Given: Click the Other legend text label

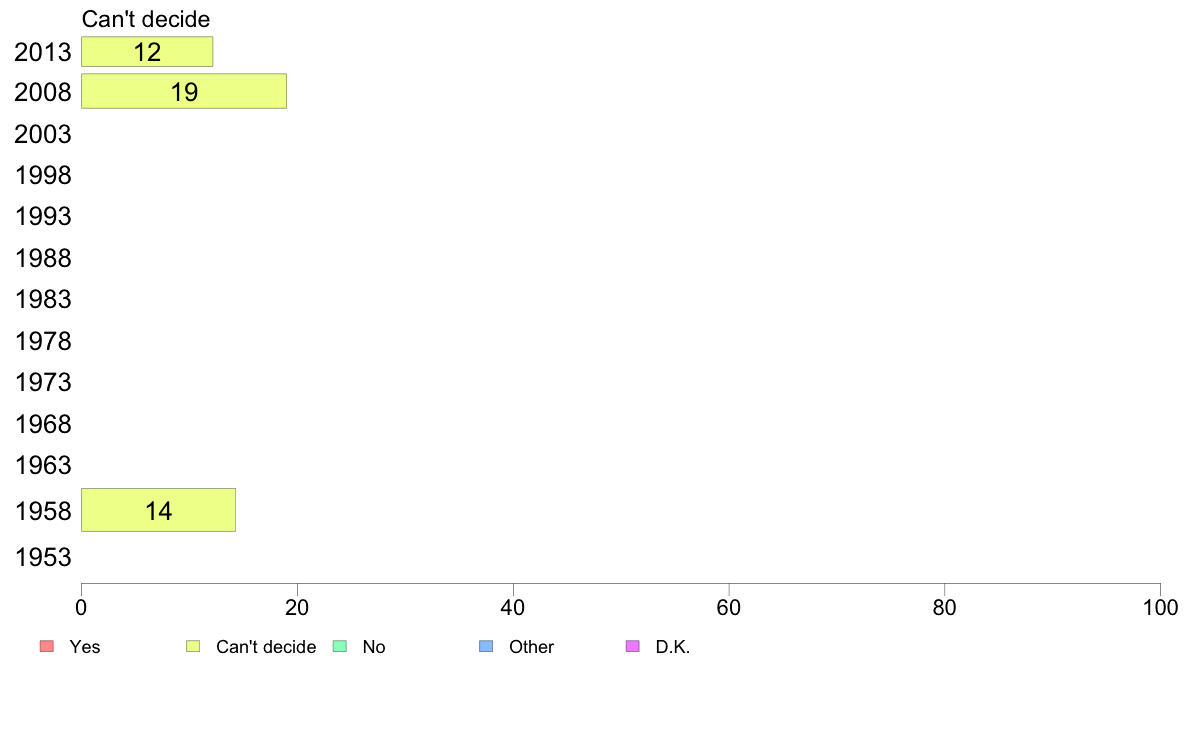Looking at the screenshot, I should tap(531, 647).
